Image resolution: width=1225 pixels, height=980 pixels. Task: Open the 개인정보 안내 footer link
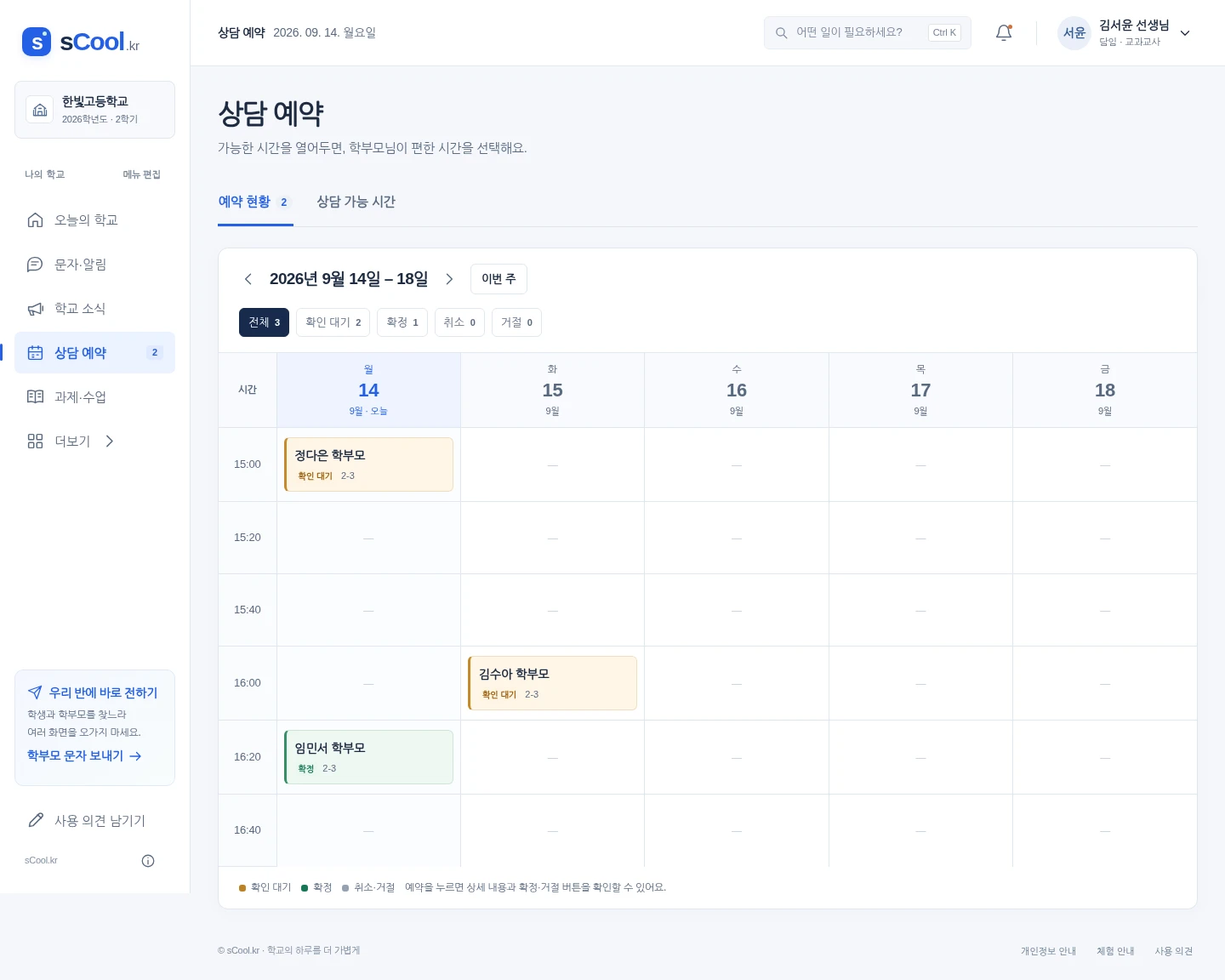tap(1048, 951)
